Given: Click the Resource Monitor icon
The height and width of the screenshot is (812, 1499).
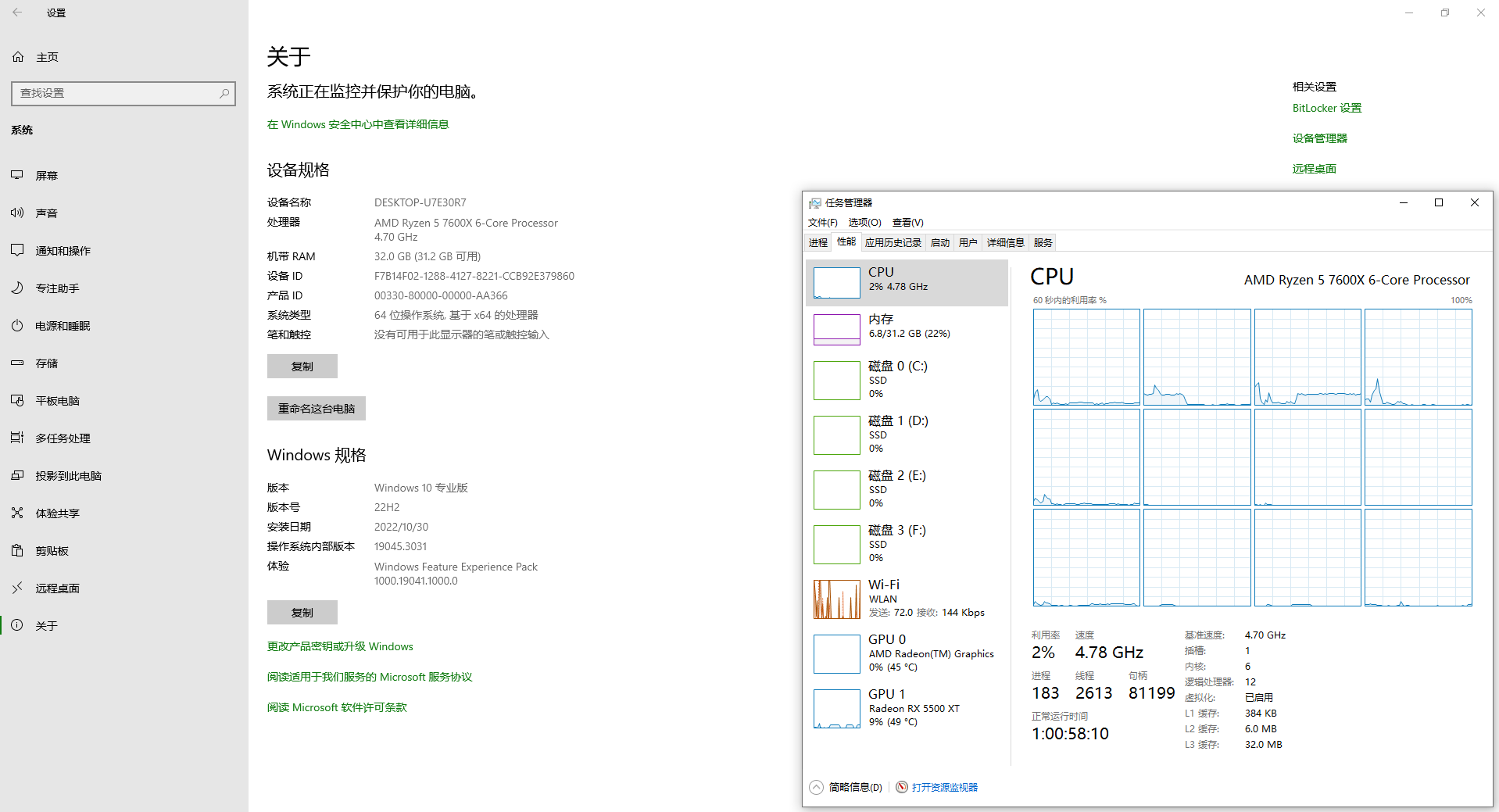Looking at the screenshot, I should tap(902, 787).
